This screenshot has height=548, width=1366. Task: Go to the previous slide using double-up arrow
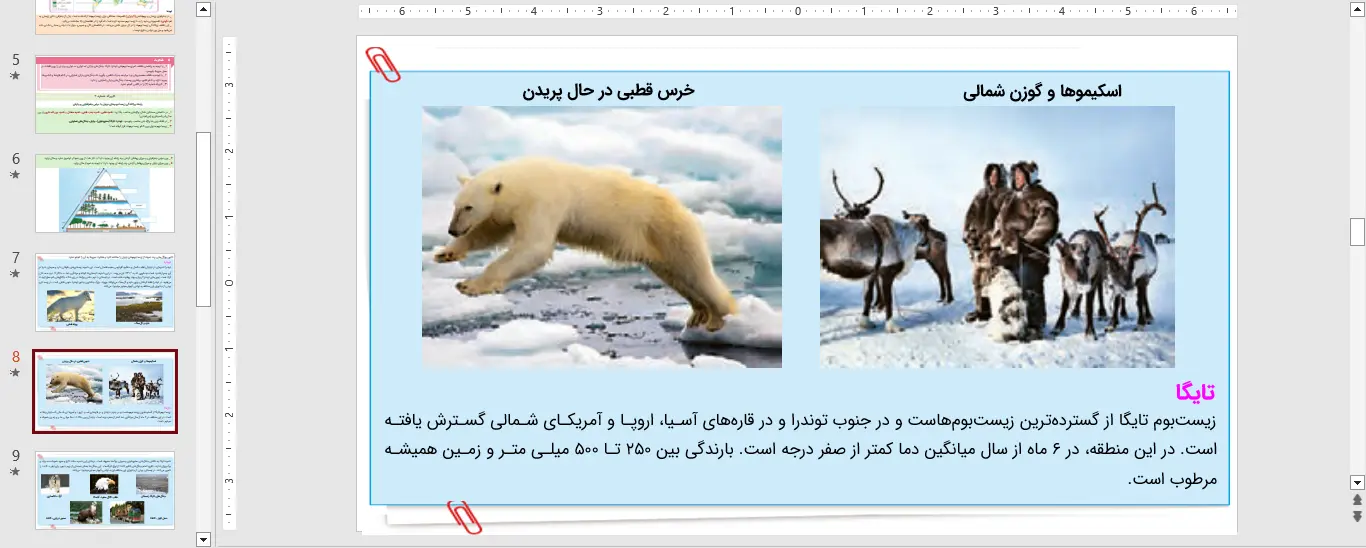pyautogui.click(x=1357, y=499)
